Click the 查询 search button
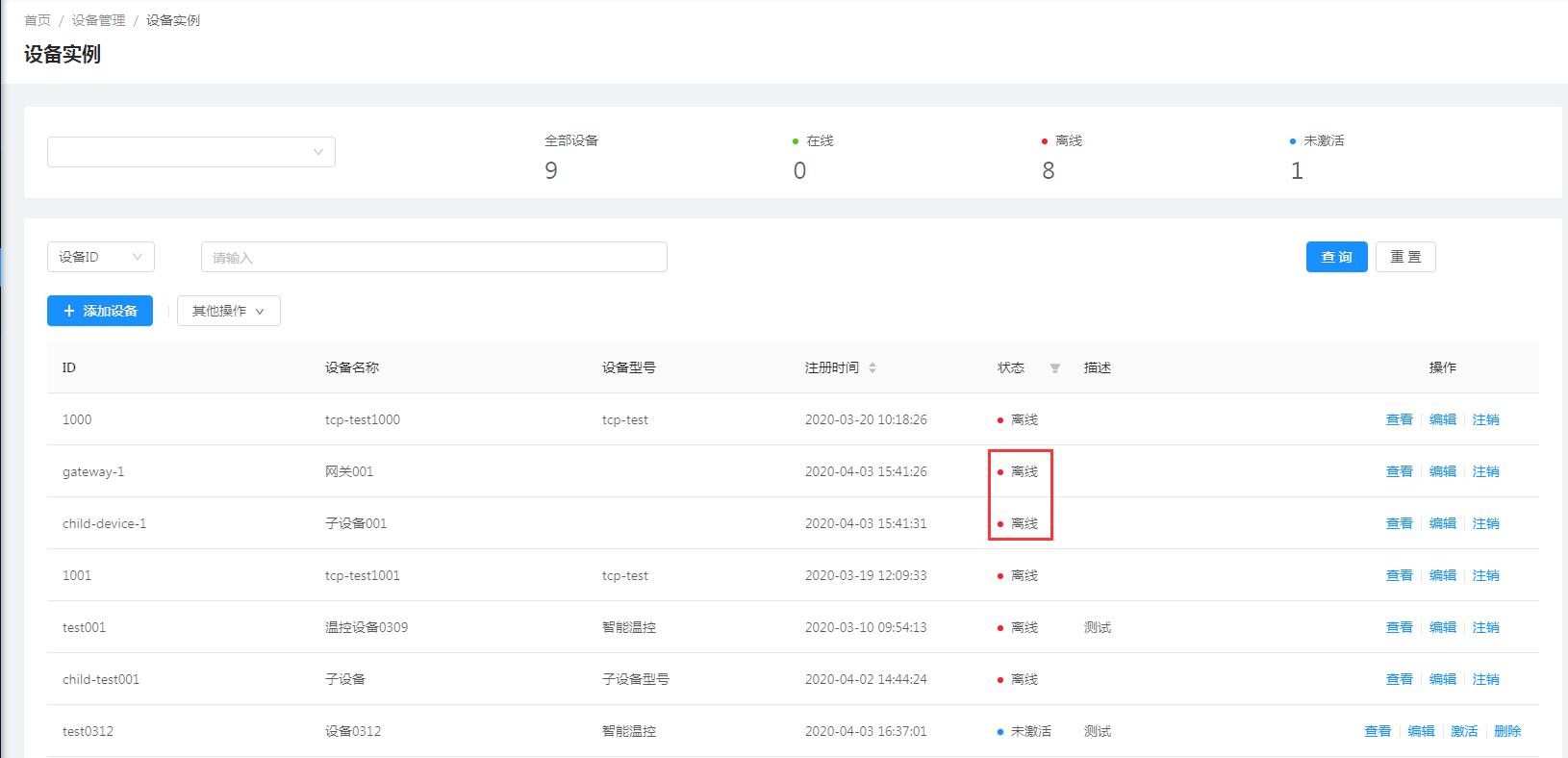The width and height of the screenshot is (1568, 758). point(1336,257)
